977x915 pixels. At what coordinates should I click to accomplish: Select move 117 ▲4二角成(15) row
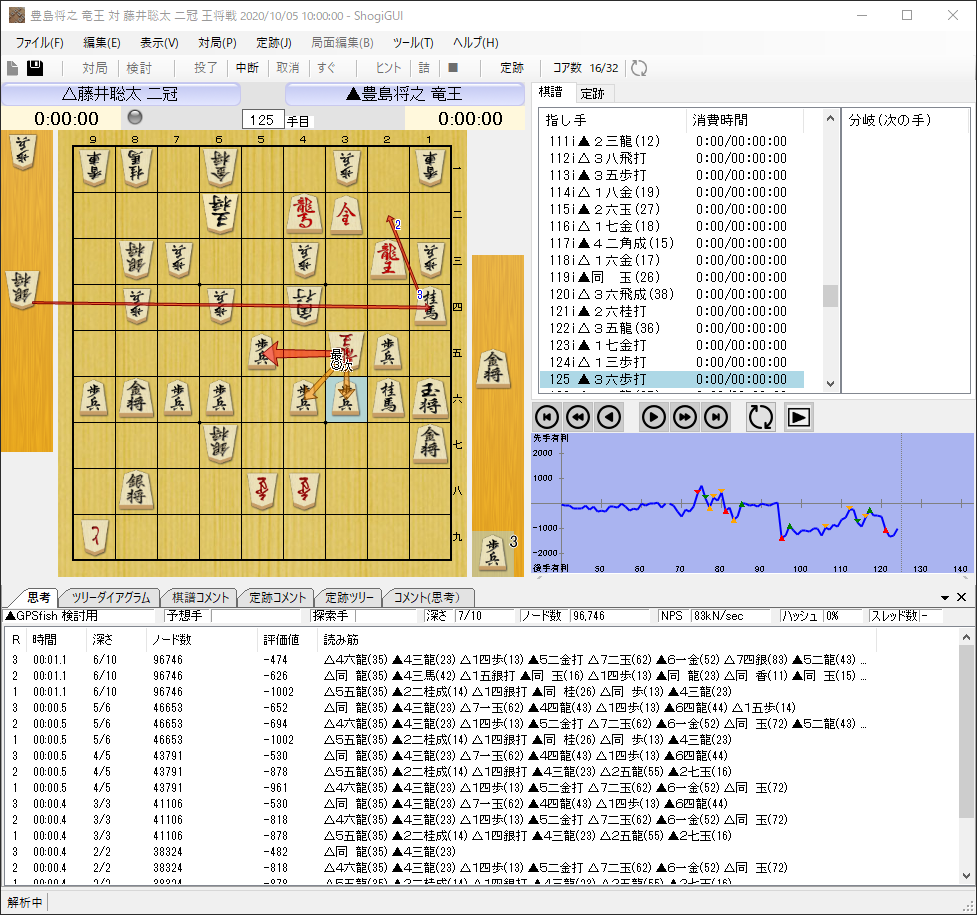click(x=672, y=243)
